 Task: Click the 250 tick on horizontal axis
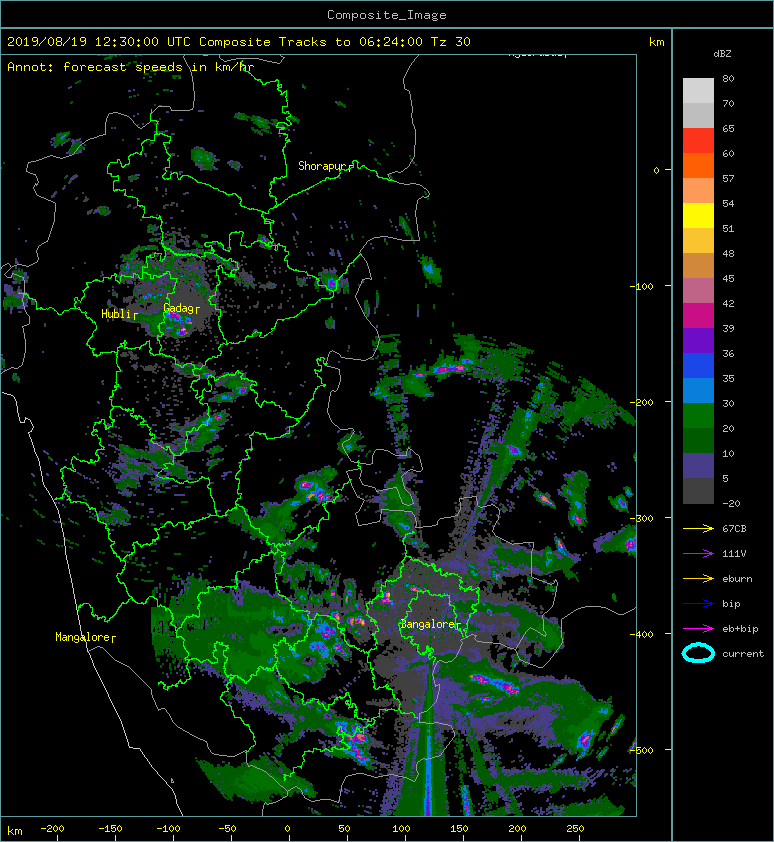[x=575, y=829]
